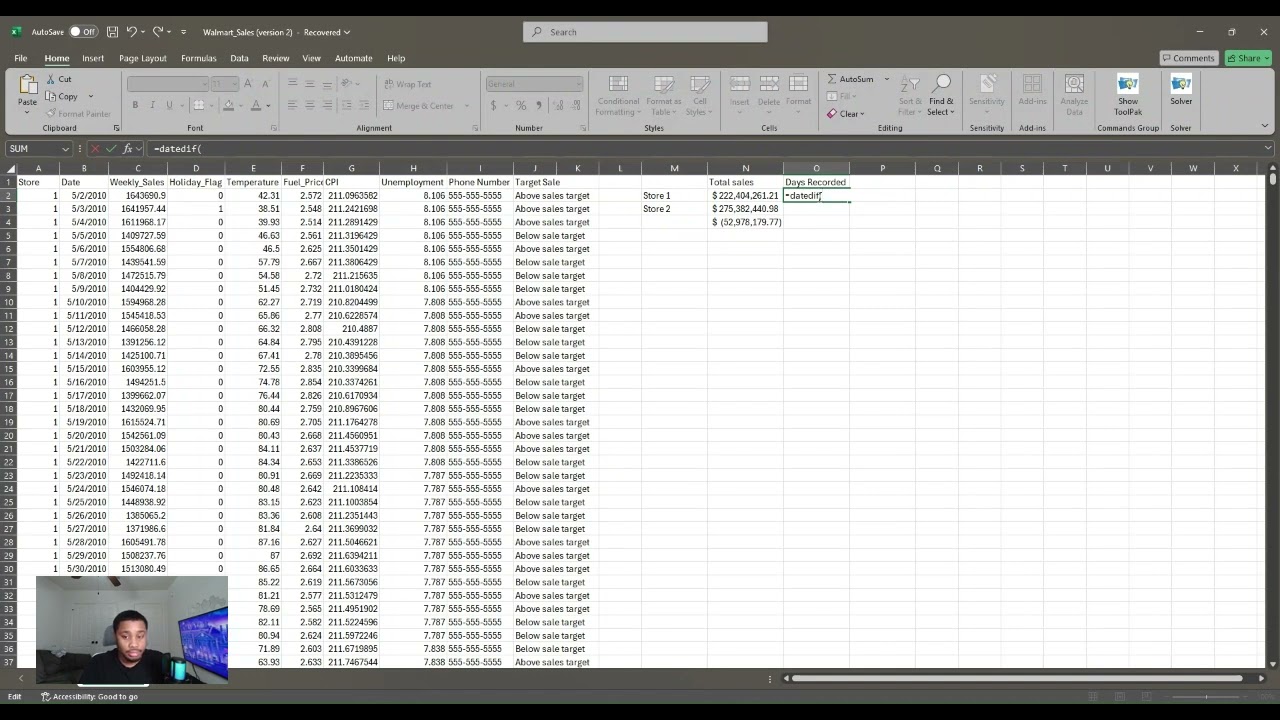The width and height of the screenshot is (1280, 720).
Task: Apply the Fill Color bucket swatch
Action: [229, 105]
